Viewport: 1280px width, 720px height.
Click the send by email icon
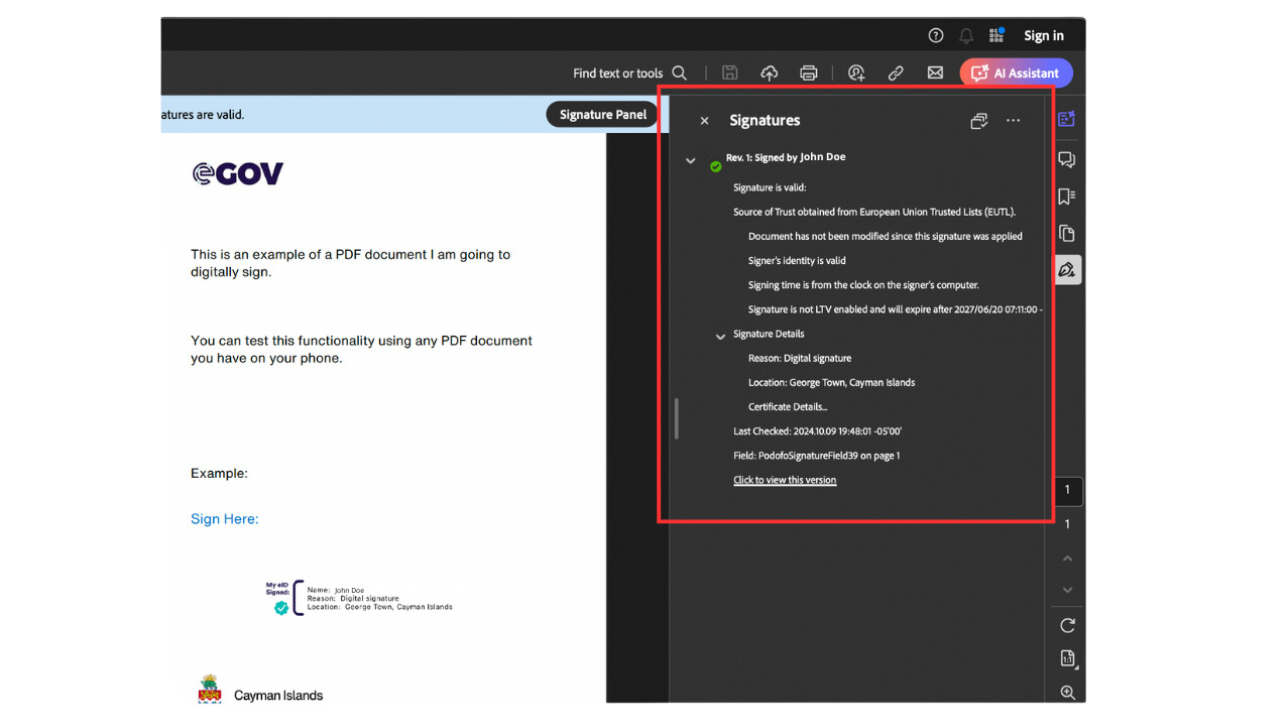click(x=935, y=73)
